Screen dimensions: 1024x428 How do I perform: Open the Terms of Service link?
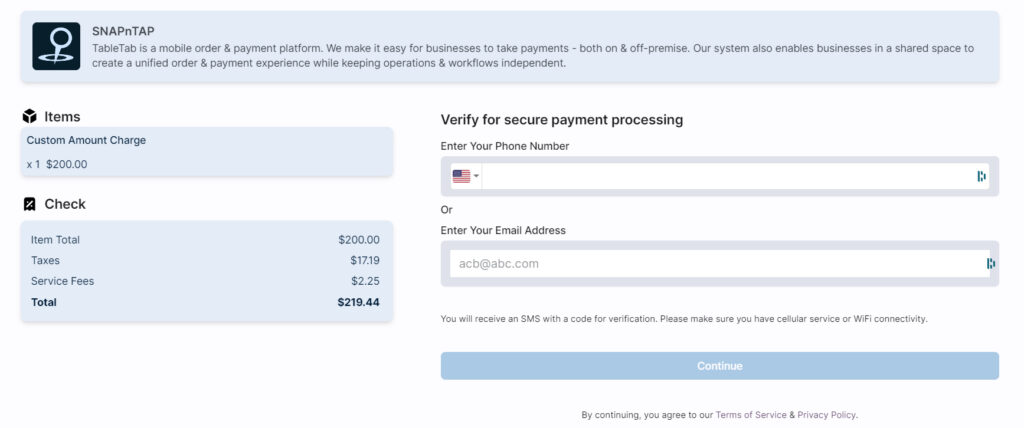[x=750, y=415]
